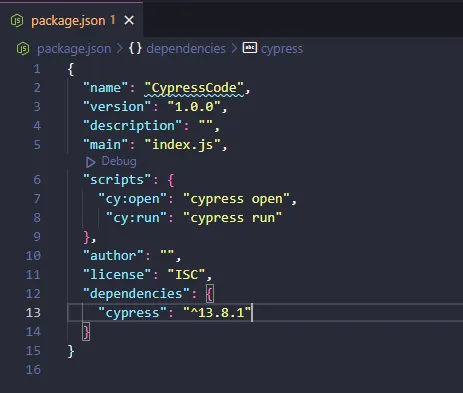Viewport: 463px width, 393px height.
Task: Click the Node.js file icon in the tab
Action: point(17,21)
